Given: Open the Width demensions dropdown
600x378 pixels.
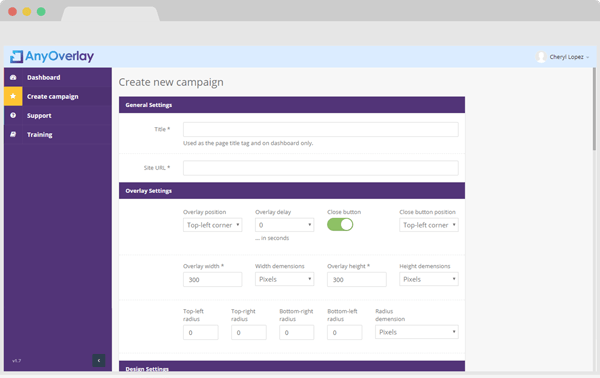Looking at the screenshot, I should pos(284,279).
